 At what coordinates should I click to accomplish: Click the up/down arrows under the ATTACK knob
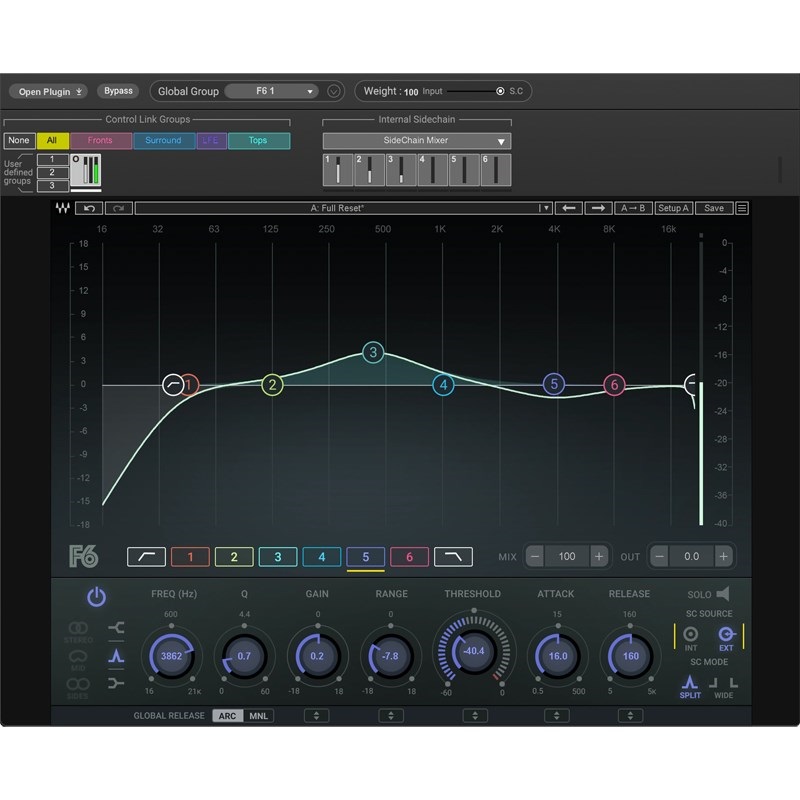tap(557, 716)
